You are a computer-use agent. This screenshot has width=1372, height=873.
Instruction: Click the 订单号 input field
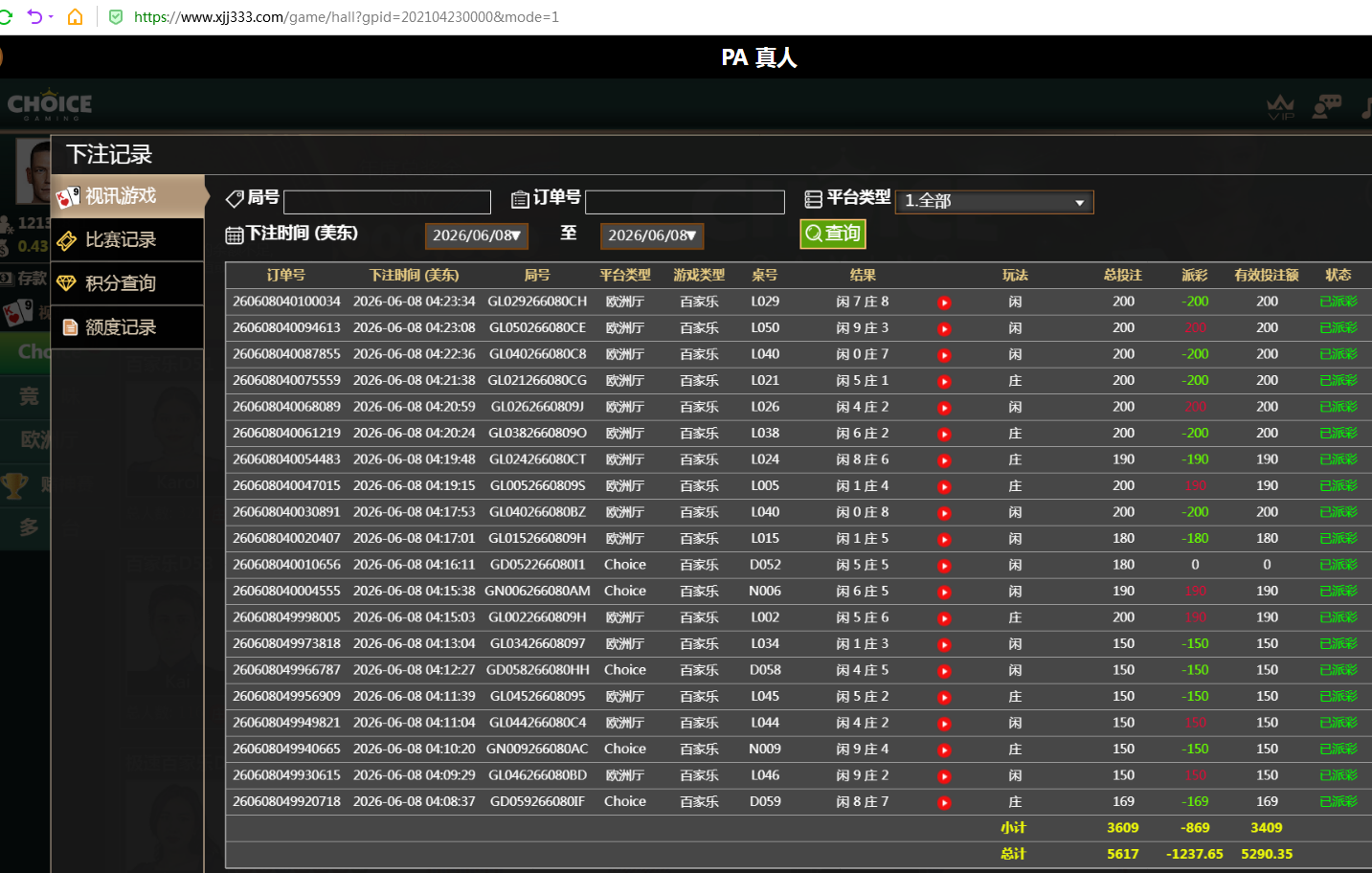(x=685, y=201)
